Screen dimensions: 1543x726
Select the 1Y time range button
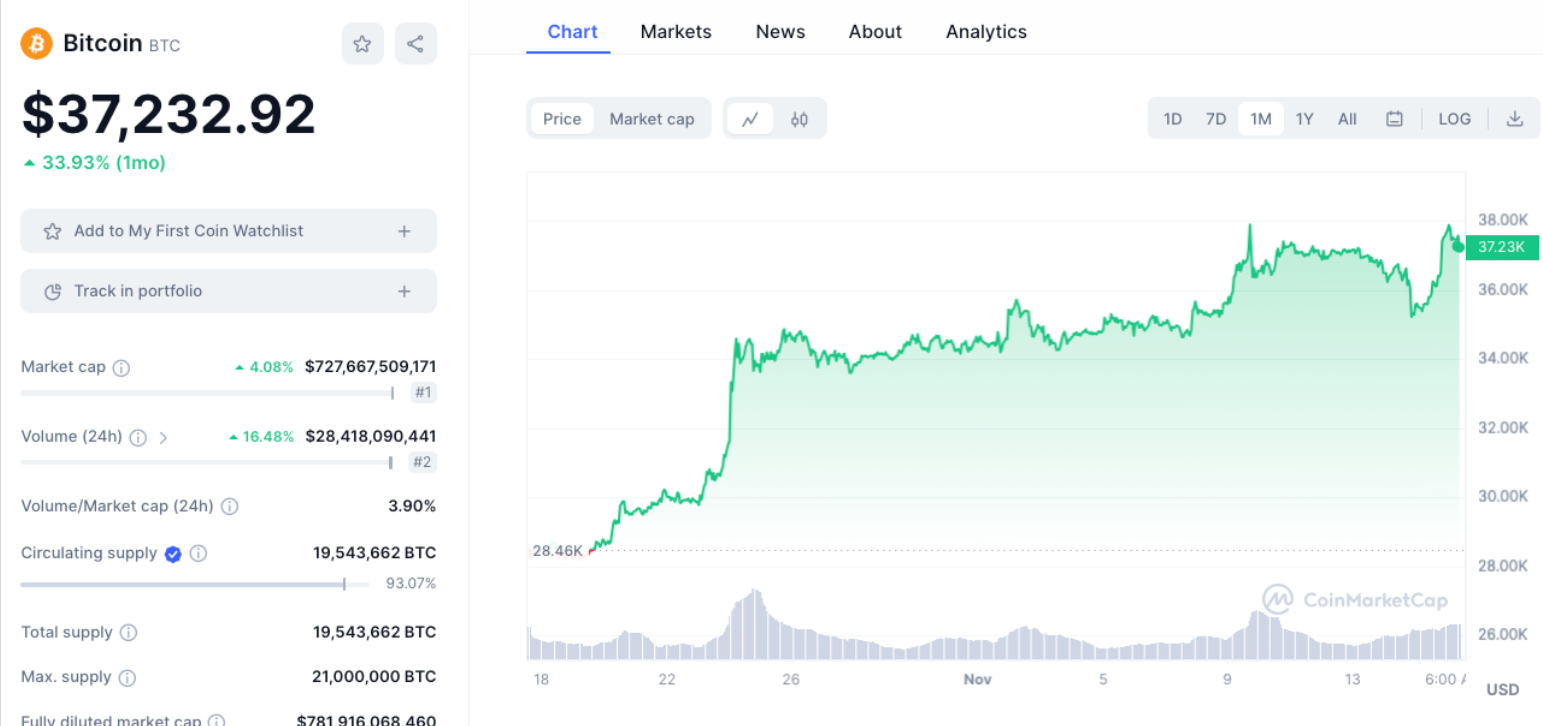click(x=1304, y=119)
